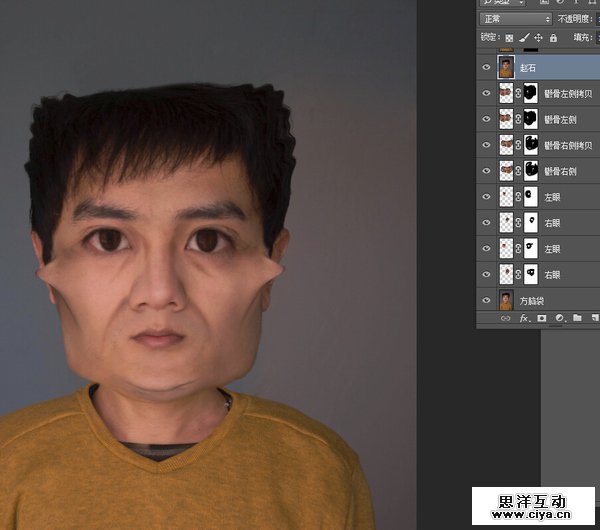Click the lock image pixels brush icon
This screenshot has width=600, height=530.
[x=525, y=37]
